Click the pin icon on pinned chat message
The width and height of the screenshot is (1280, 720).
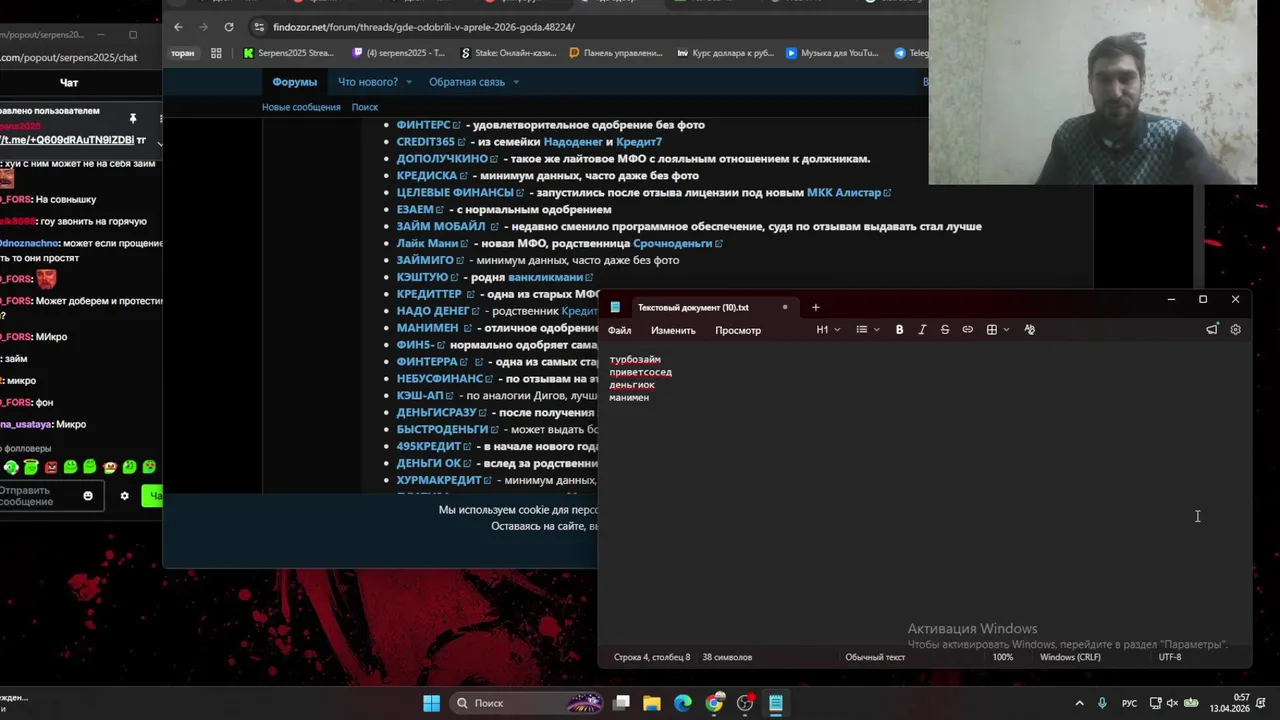[x=132, y=118]
